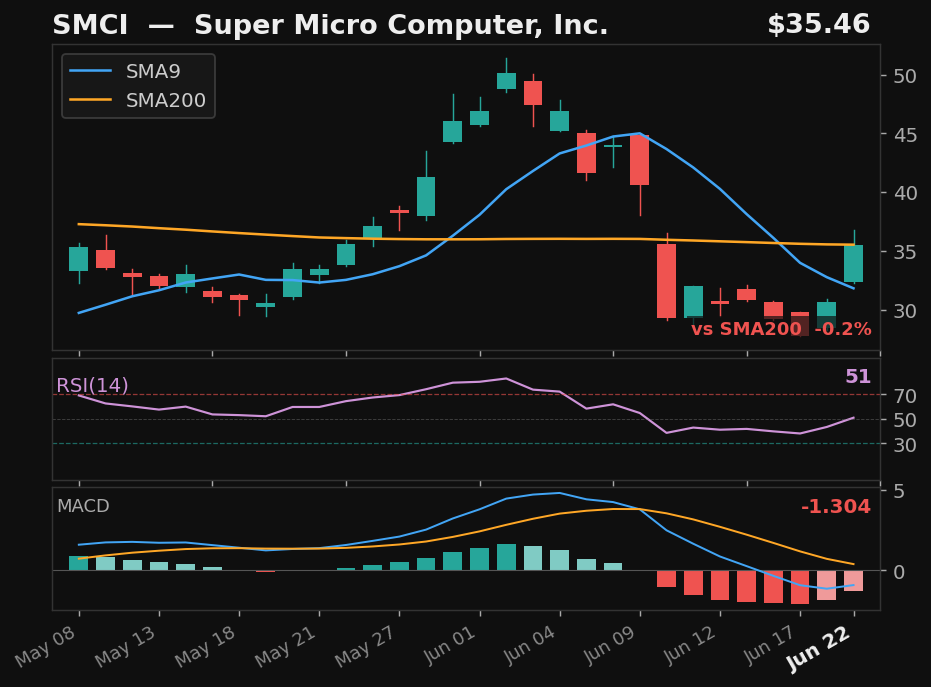Click the MACD value -1.304
Viewport: 931px width, 687px height.
836,506
